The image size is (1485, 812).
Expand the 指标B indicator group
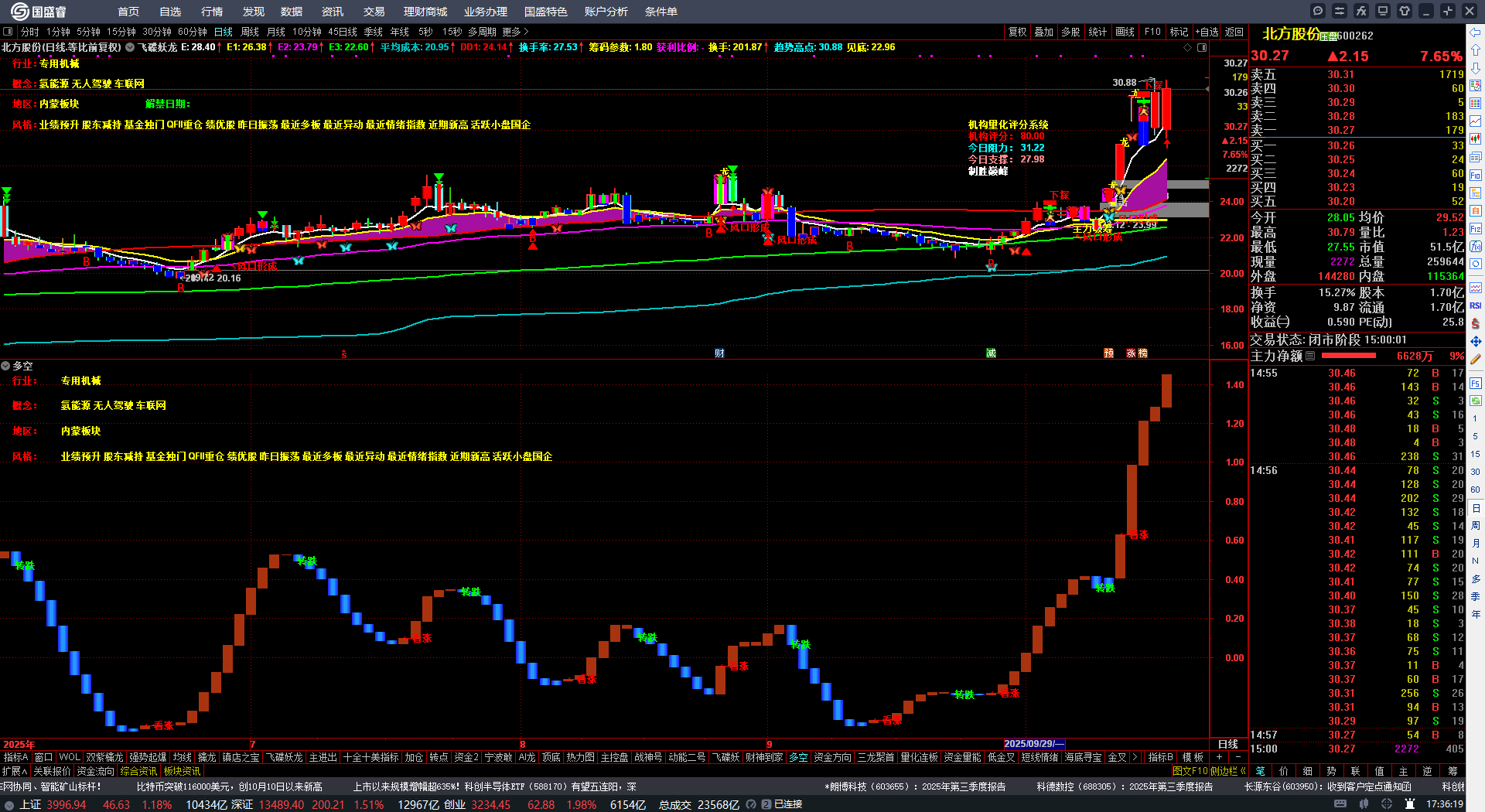click(x=1160, y=757)
